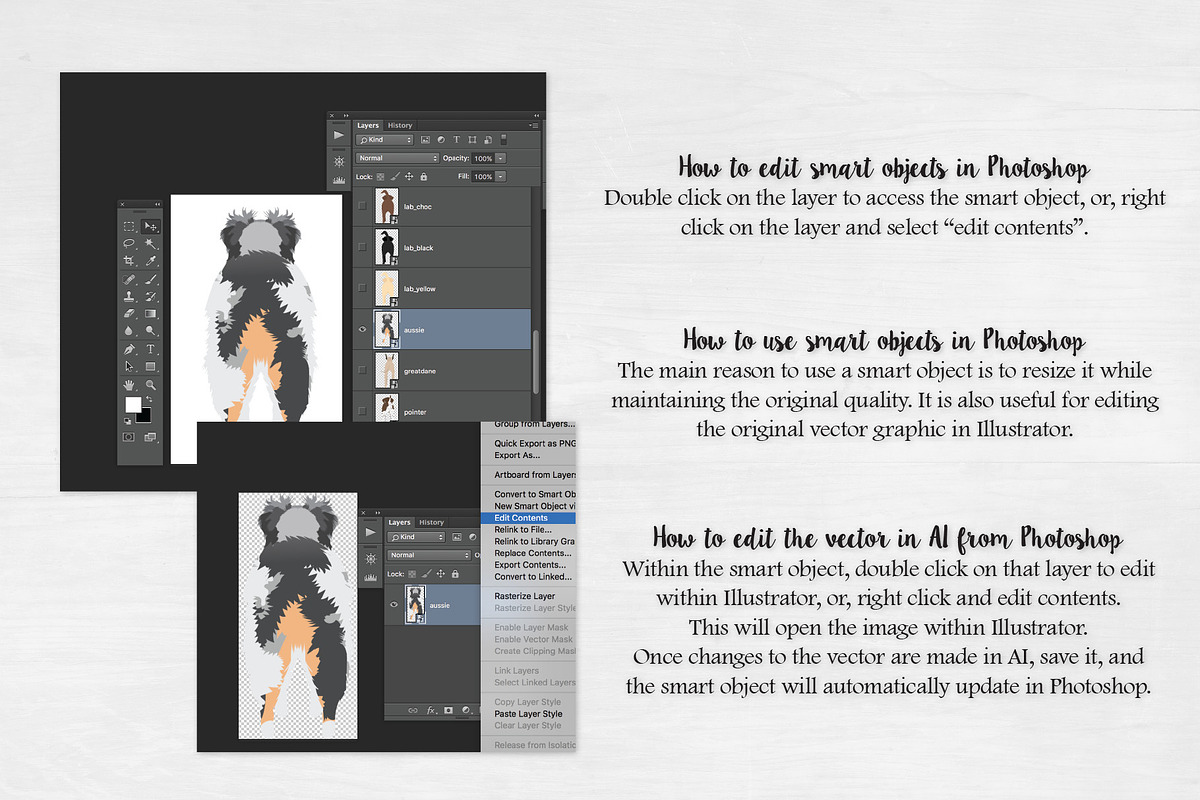The height and width of the screenshot is (800, 1200).
Task: Toggle layer filtering switch beside filter icons
Action: point(504,139)
